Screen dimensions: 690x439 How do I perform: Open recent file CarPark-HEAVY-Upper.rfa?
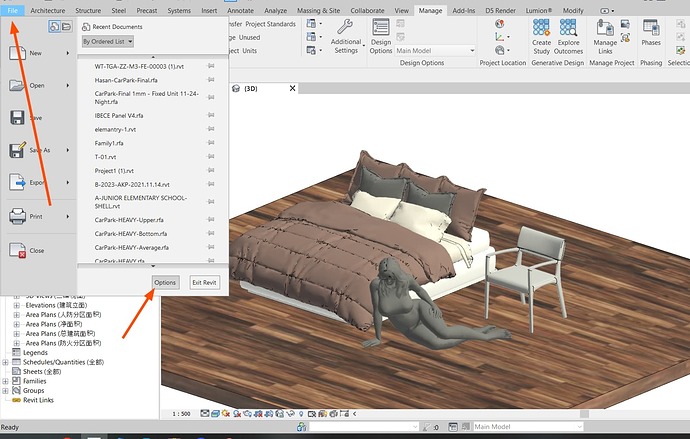click(x=129, y=220)
